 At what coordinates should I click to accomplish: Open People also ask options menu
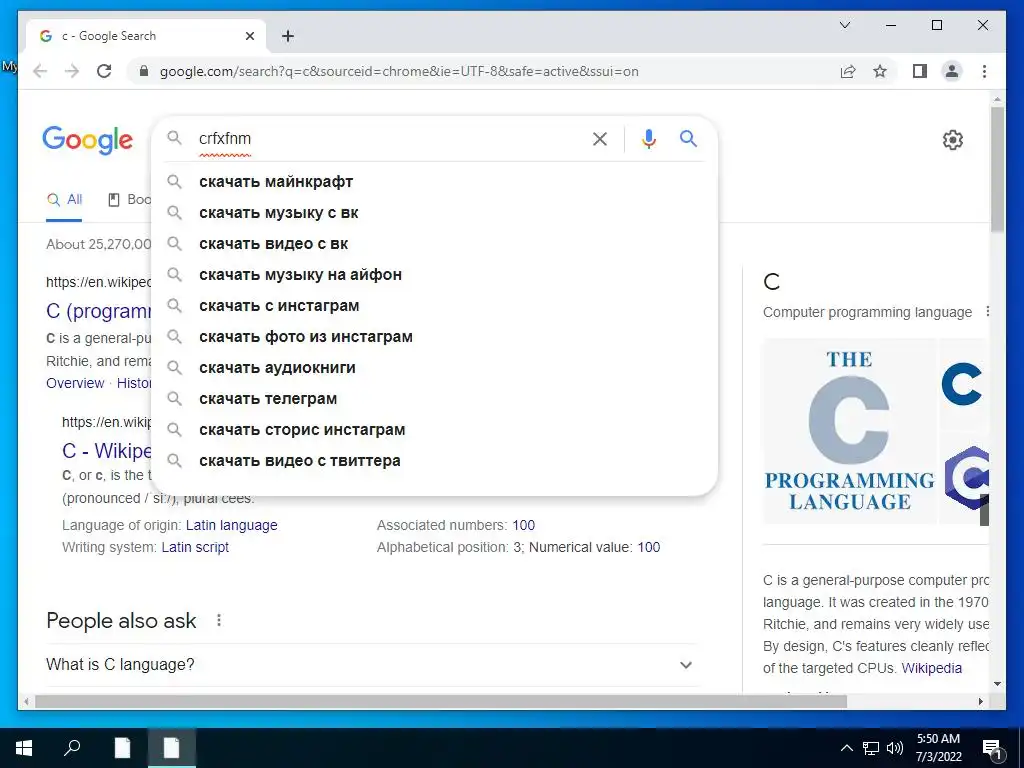tap(219, 620)
